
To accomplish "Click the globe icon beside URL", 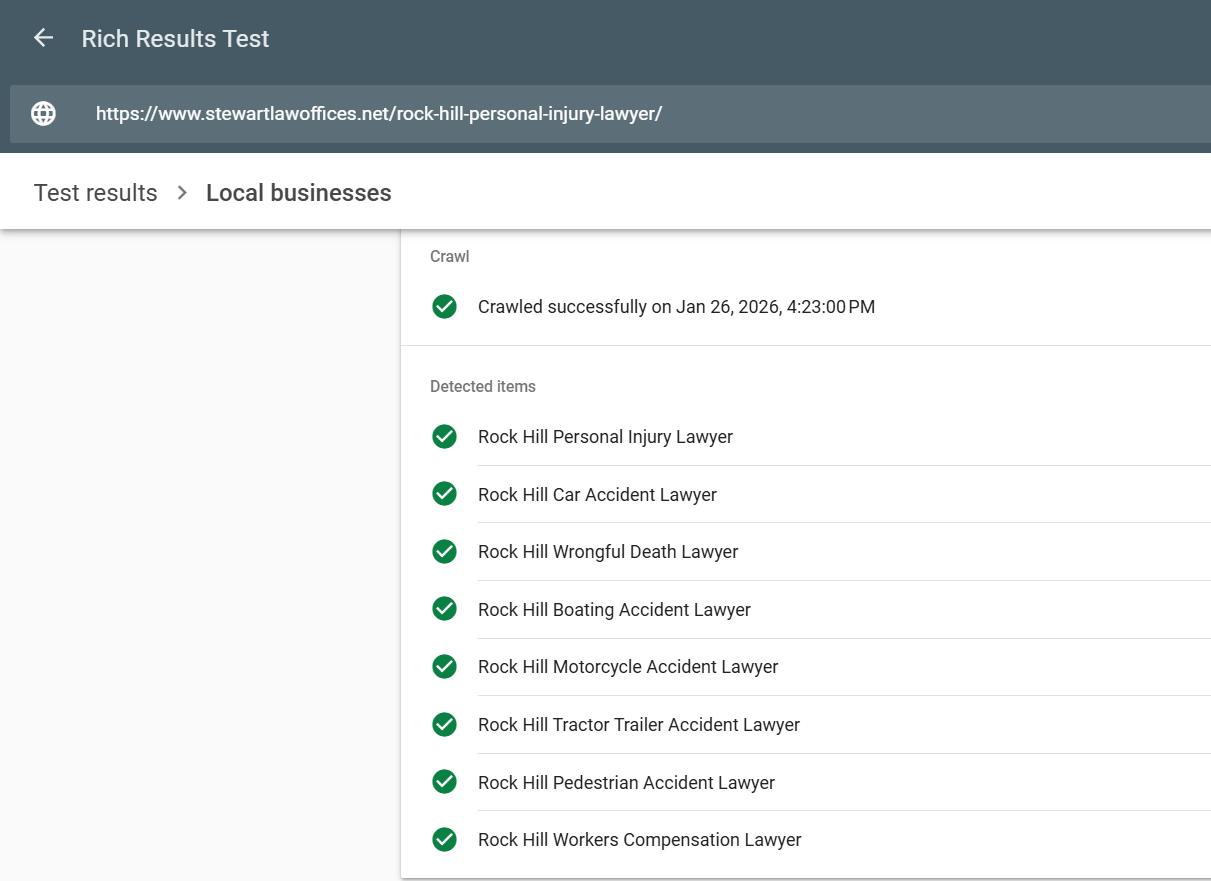I will tap(43, 114).
